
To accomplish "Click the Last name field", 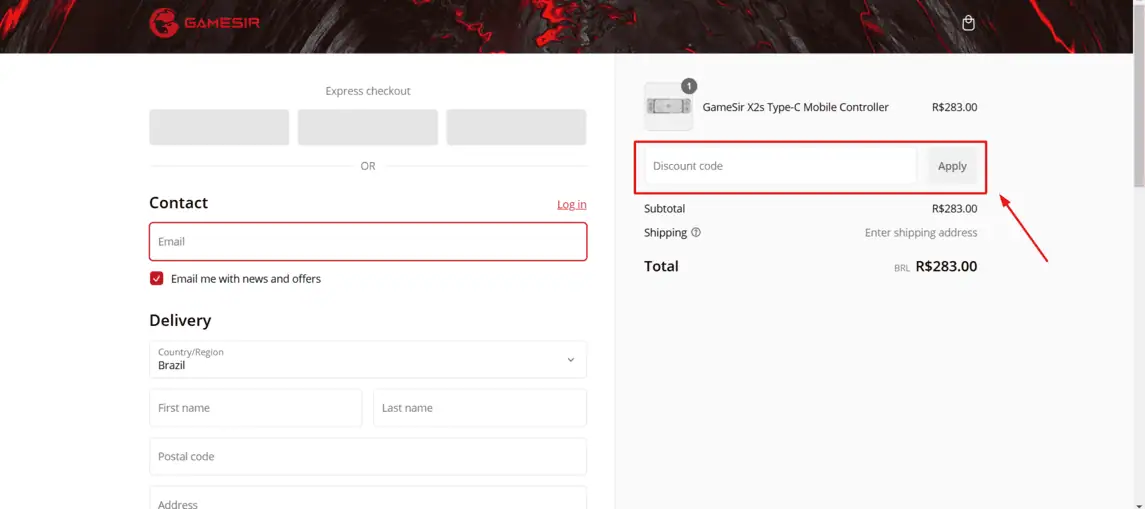I will coord(480,407).
